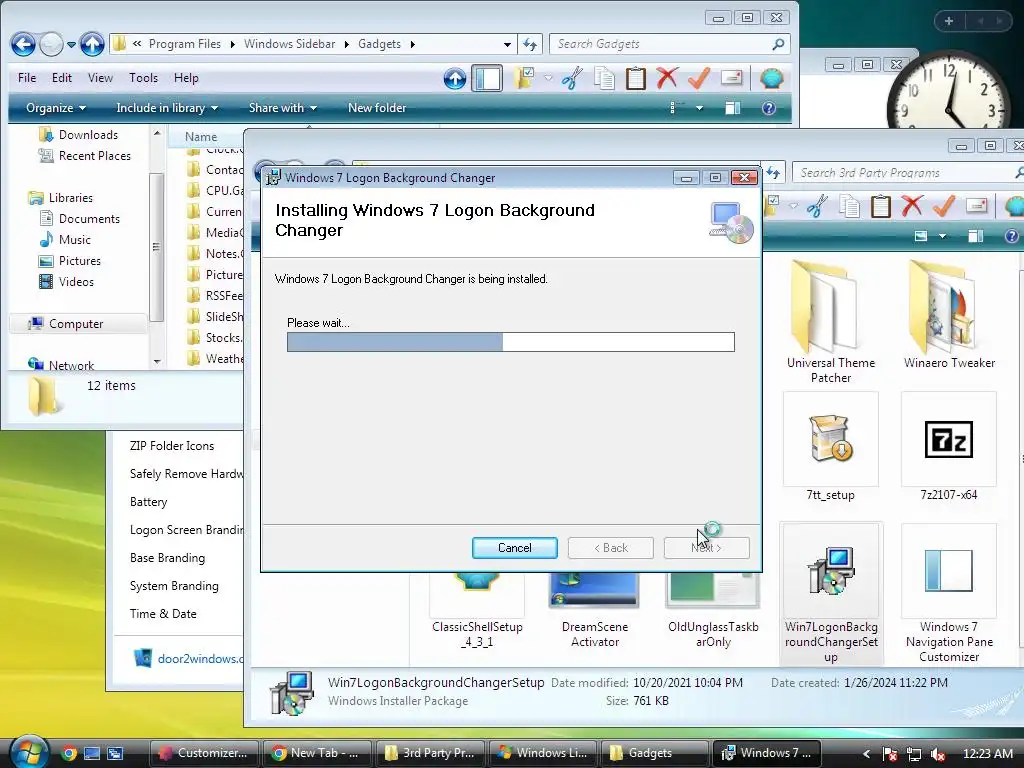1024x768 pixels.
Task: Click the orange checkmark icon in Gadgets toolbar
Action: click(699, 78)
